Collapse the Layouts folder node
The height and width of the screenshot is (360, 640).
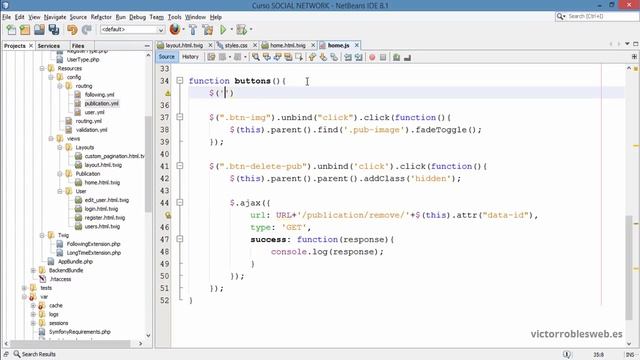click(x=60, y=147)
